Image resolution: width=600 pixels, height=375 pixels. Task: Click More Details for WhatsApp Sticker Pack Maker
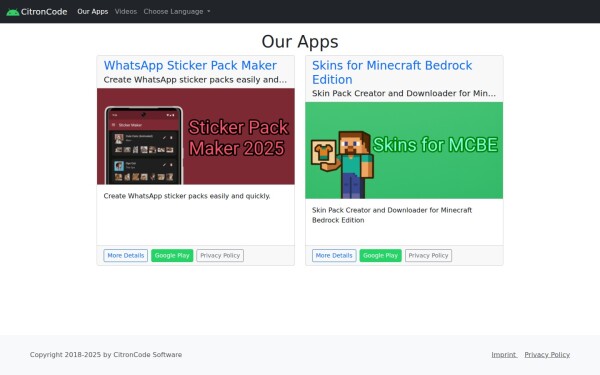click(x=126, y=256)
